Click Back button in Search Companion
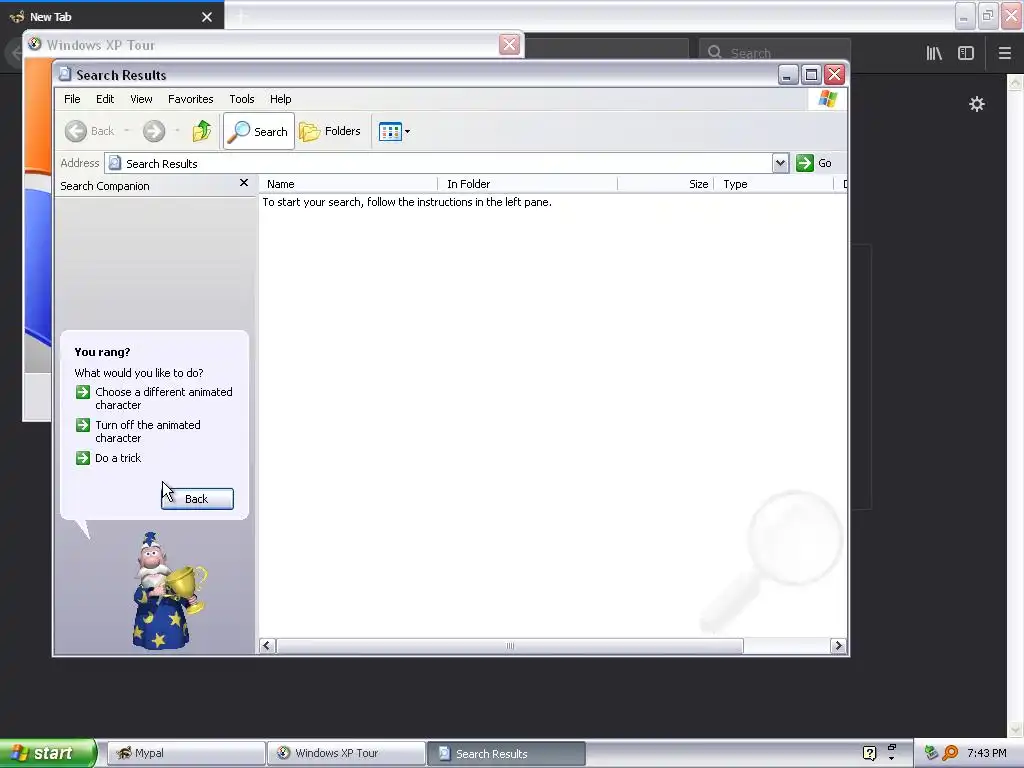1024x768 pixels. 197,499
